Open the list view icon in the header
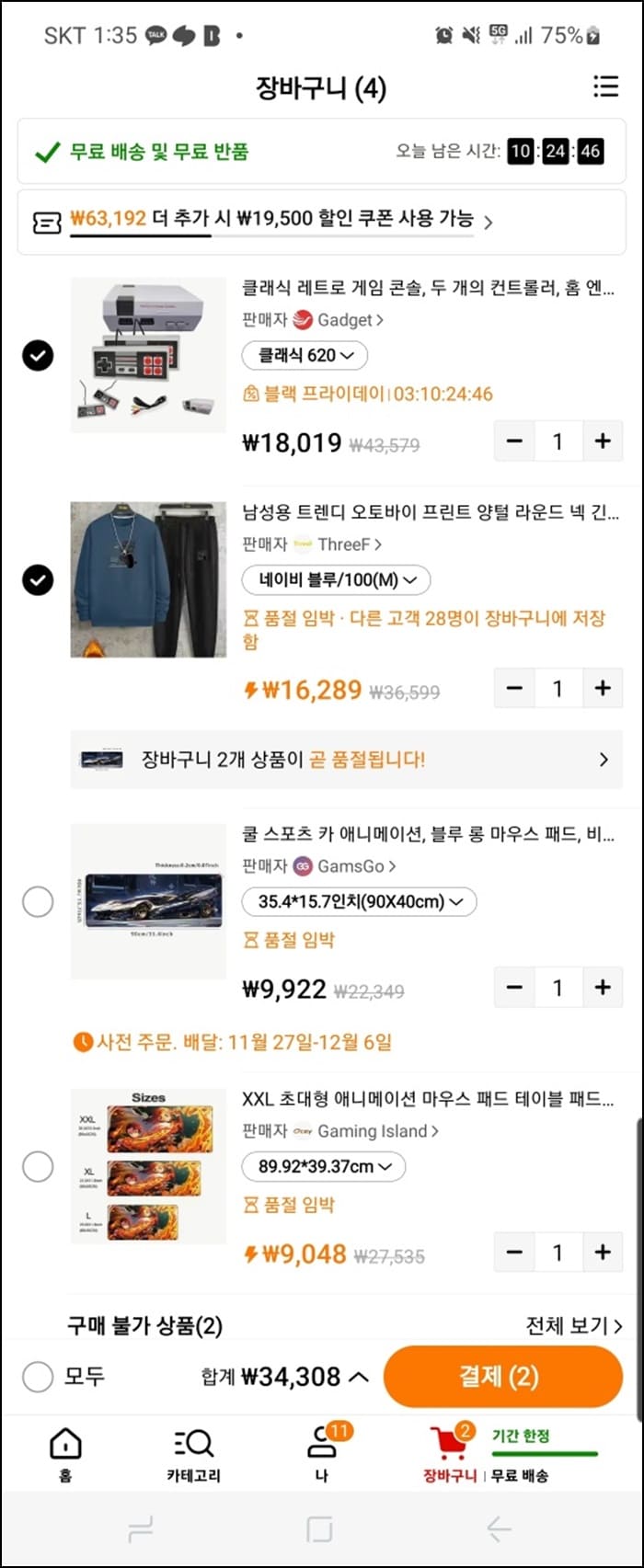This screenshot has width=644, height=1568. tap(605, 87)
